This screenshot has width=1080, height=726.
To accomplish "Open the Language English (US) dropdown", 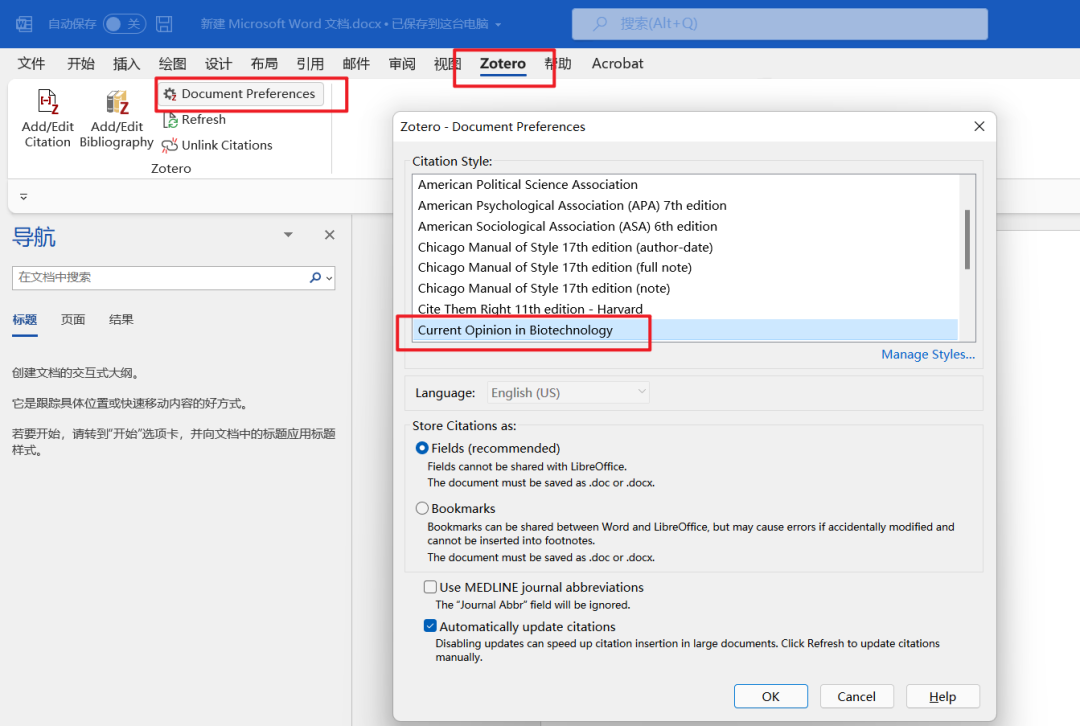I will (568, 393).
